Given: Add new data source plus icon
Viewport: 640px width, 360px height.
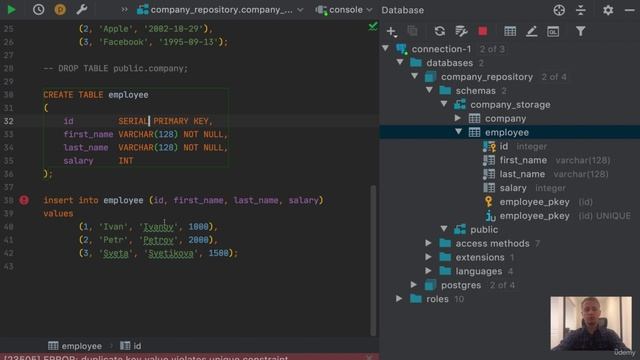Looking at the screenshot, I should point(391,31).
